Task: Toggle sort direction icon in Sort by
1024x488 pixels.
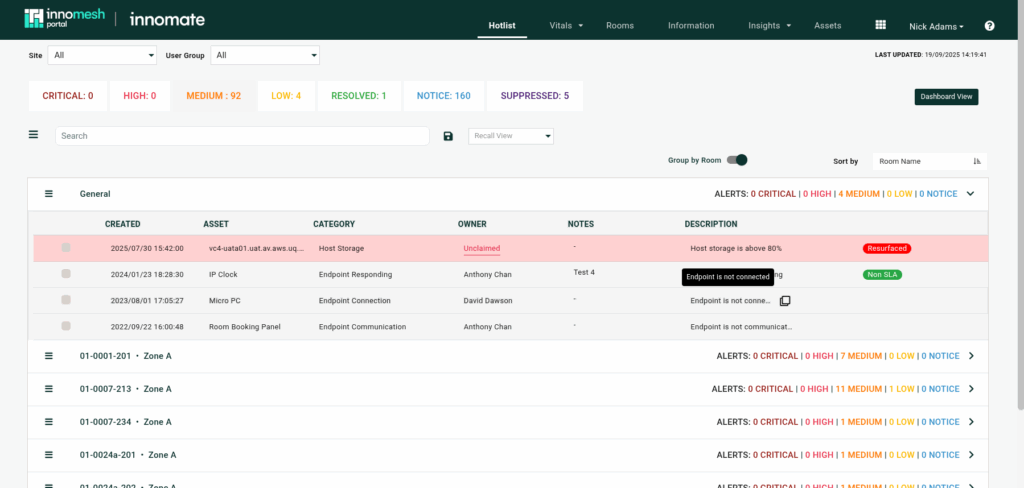Action: tap(977, 161)
